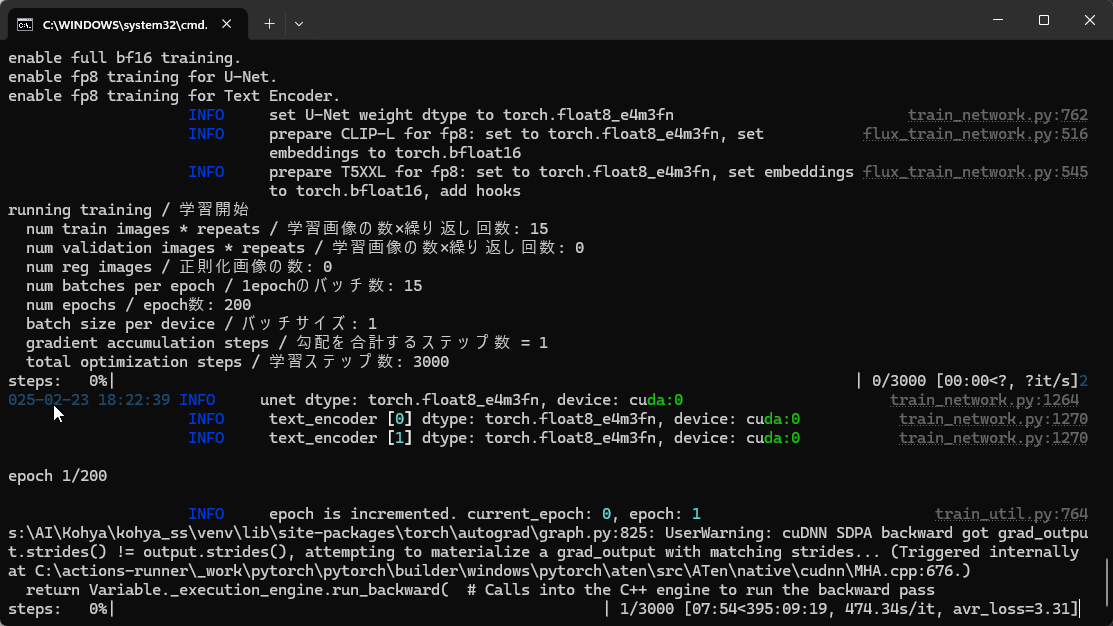Expand the new tab profile dropdown
1113x626 pixels.
(x=299, y=24)
